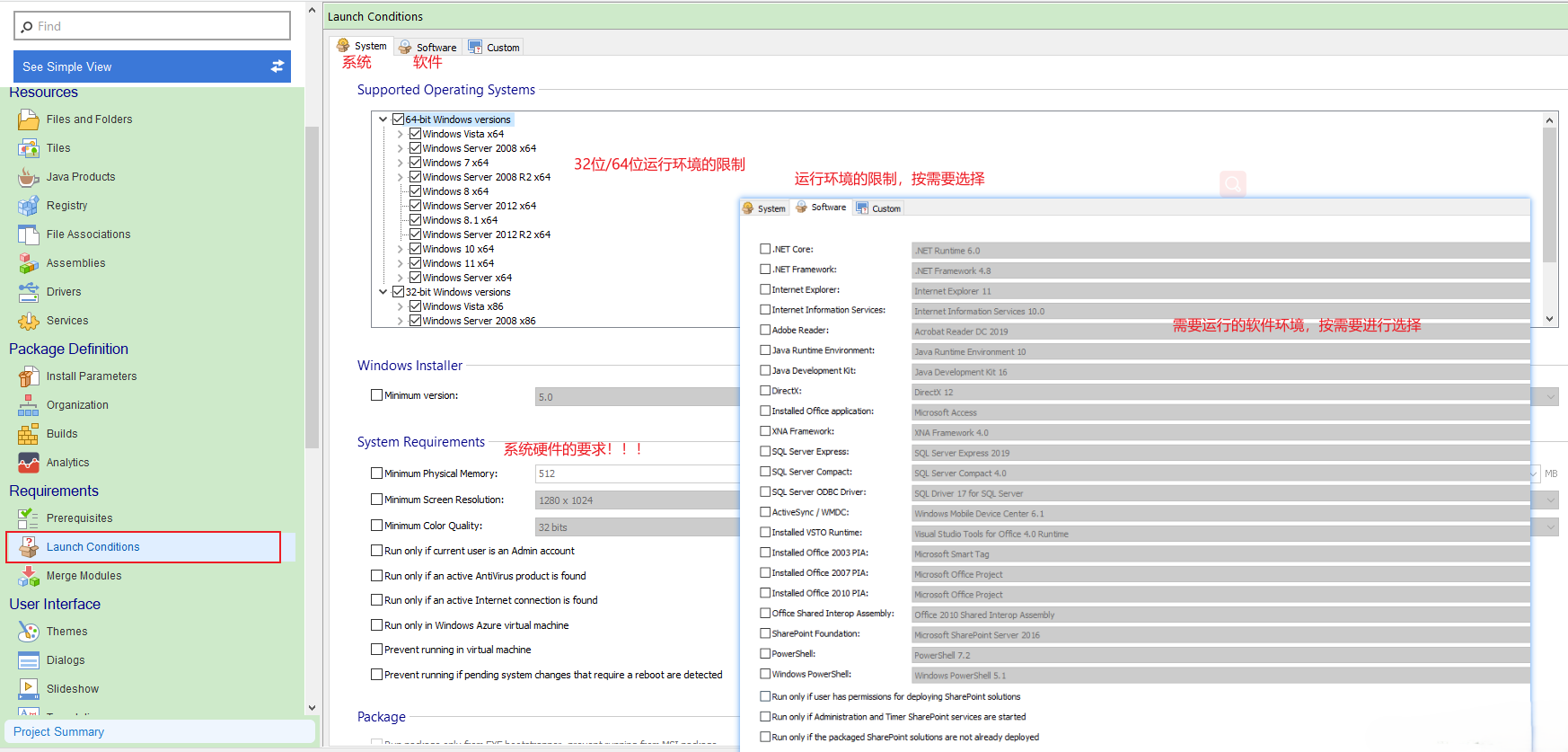
Task: Open the Themes palette icon
Action: [x=29, y=632]
